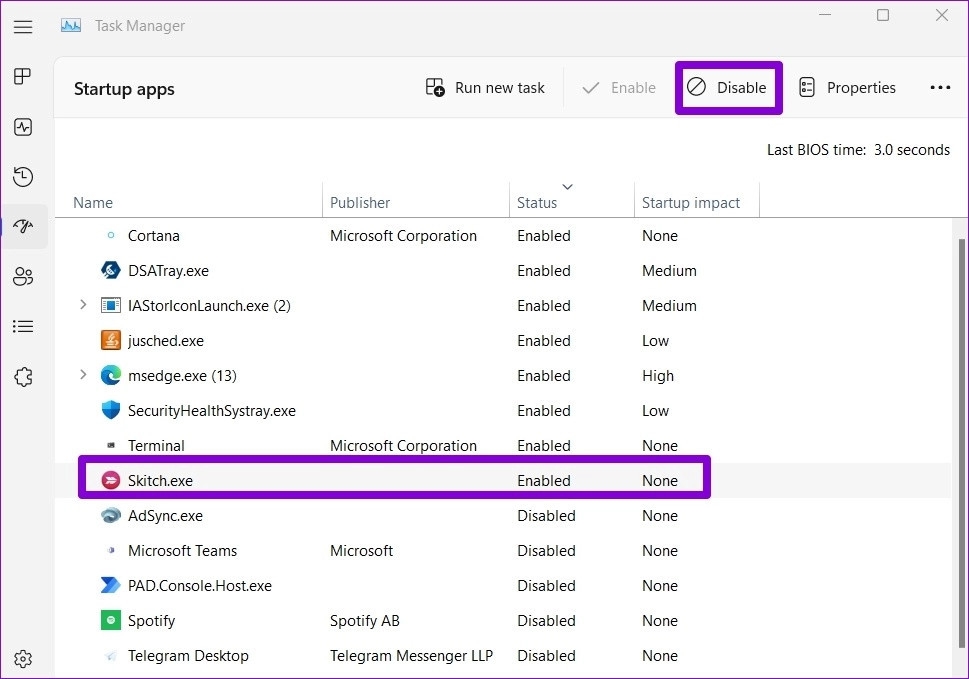Open Task Manager settings
This screenshot has width=969, height=679.
pyautogui.click(x=23, y=657)
